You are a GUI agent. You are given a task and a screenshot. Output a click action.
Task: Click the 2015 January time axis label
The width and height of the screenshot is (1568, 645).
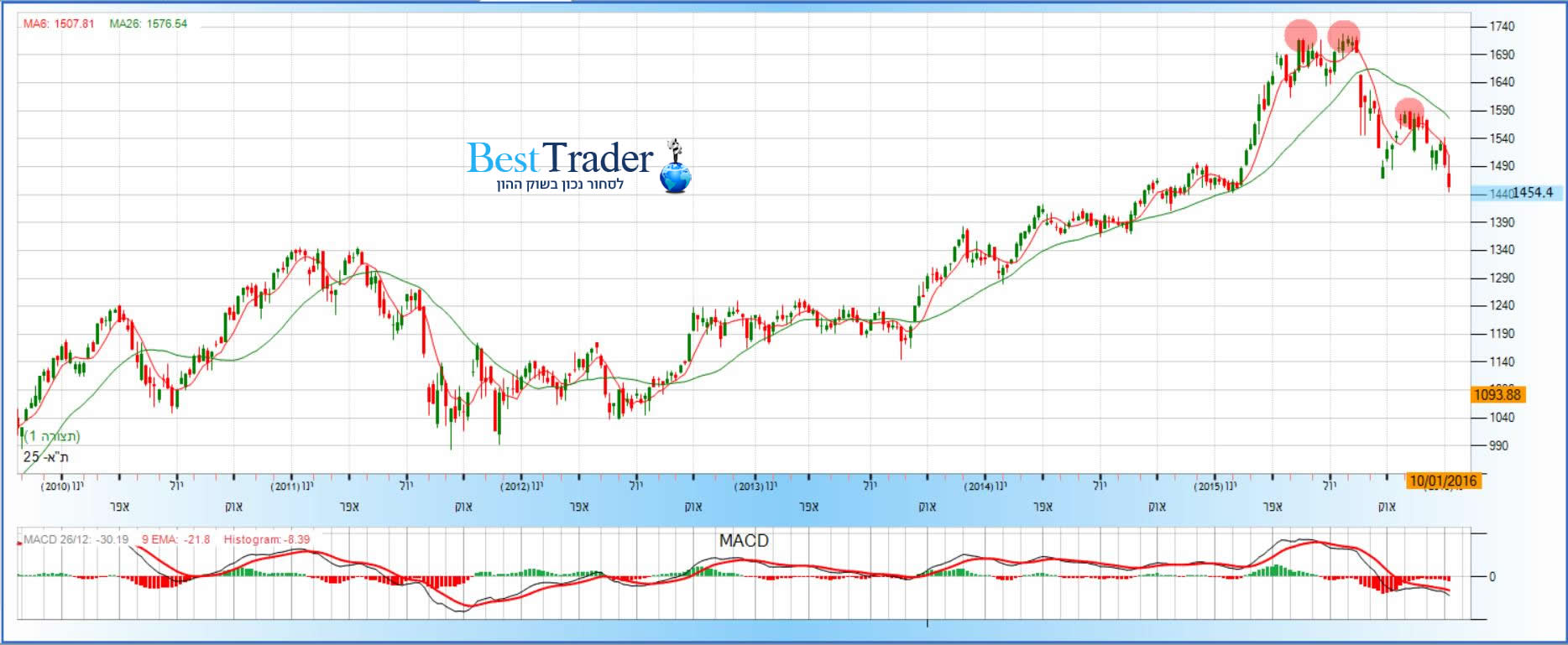[x=1215, y=486]
